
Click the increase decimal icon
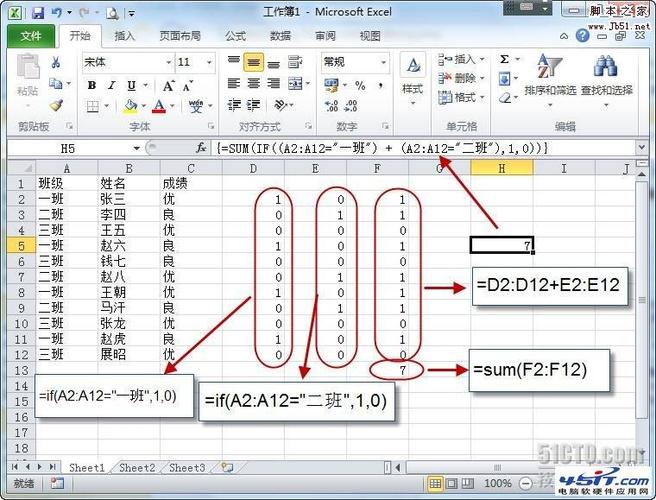[x=331, y=106]
